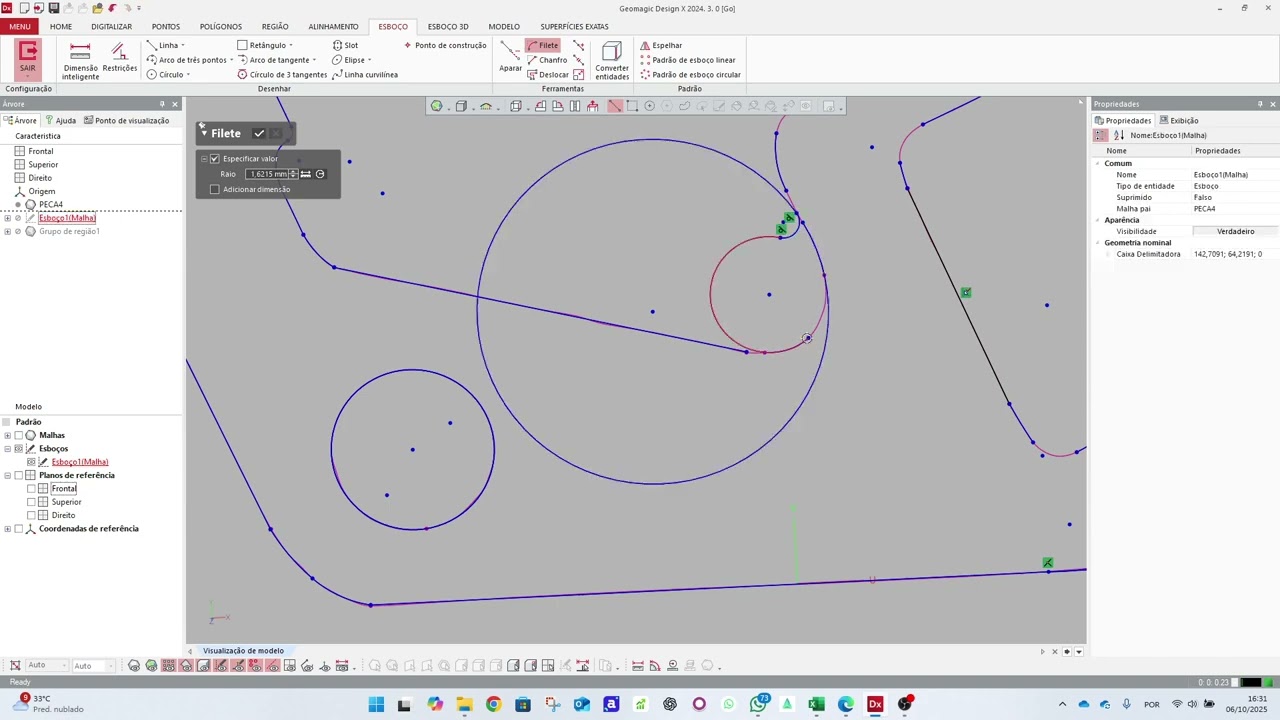Click the Raio spinner arrows
The image size is (1280, 720).
point(293,174)
